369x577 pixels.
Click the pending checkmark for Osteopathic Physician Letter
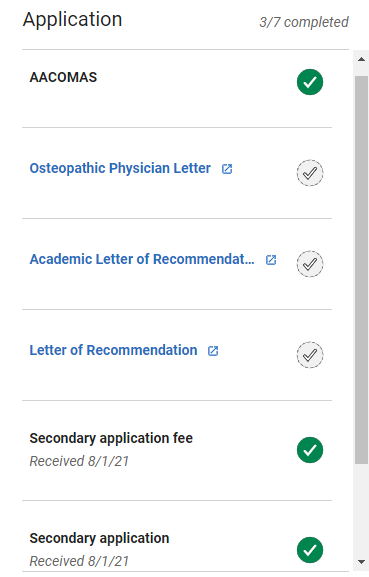[x=310, y=173]
